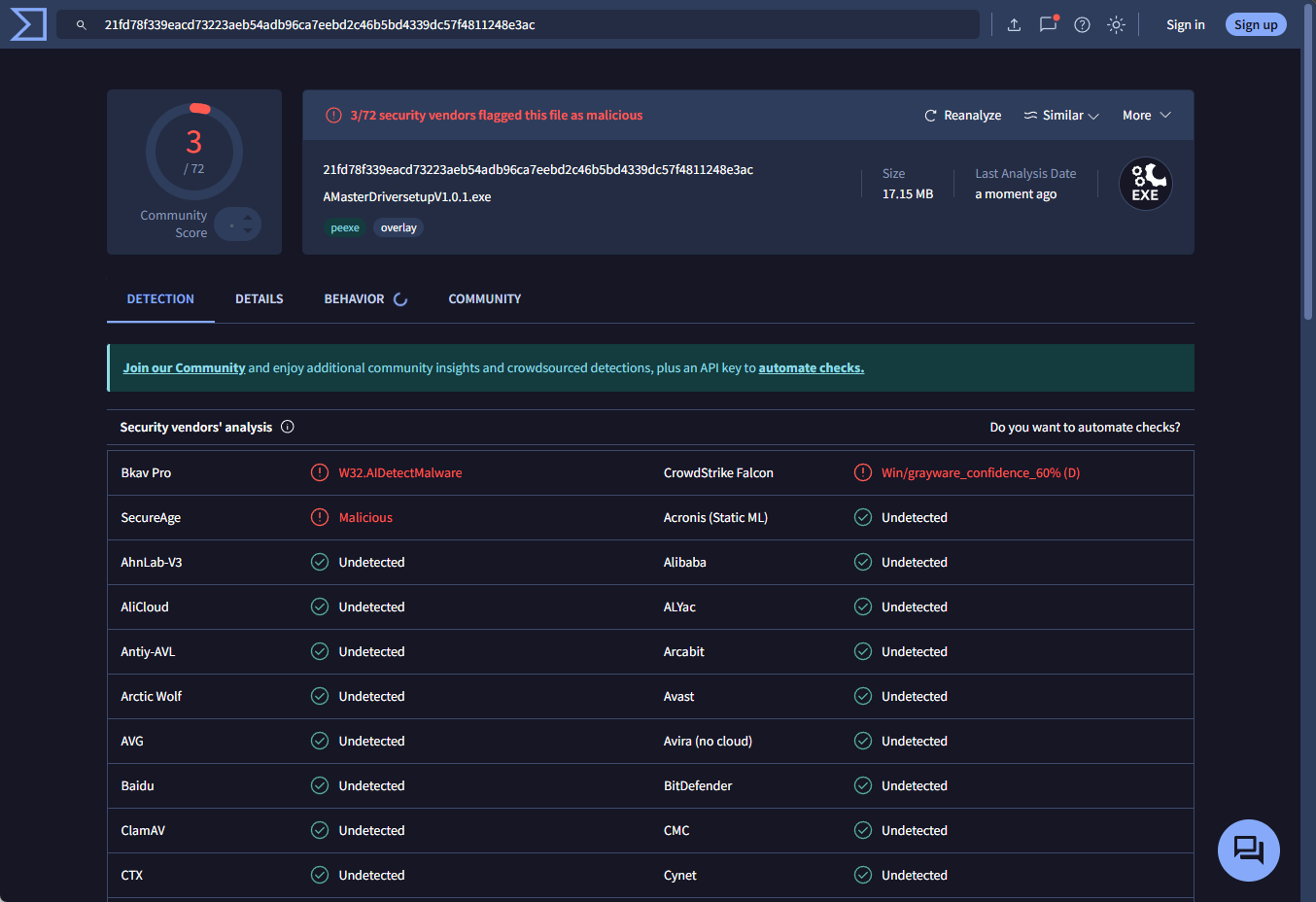Click filename AMasterDriversetupV1.0.1.exe
Screen dimensions: 1316x902
coord(407,197)
